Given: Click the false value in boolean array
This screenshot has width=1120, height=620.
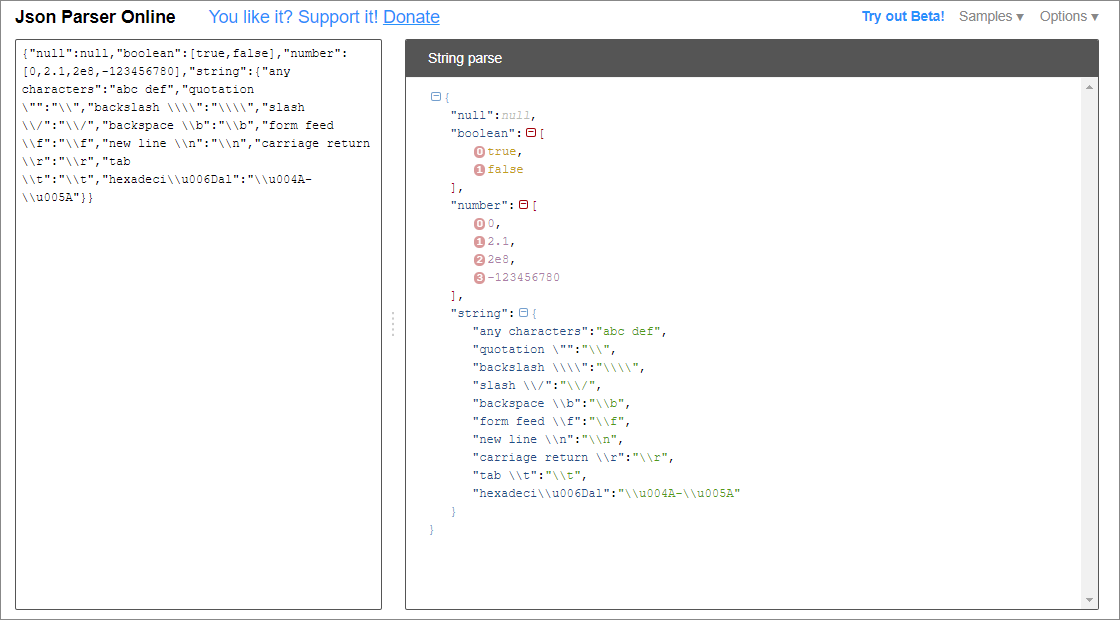Looking at the screenshot, I should click(x=506, y=169).
